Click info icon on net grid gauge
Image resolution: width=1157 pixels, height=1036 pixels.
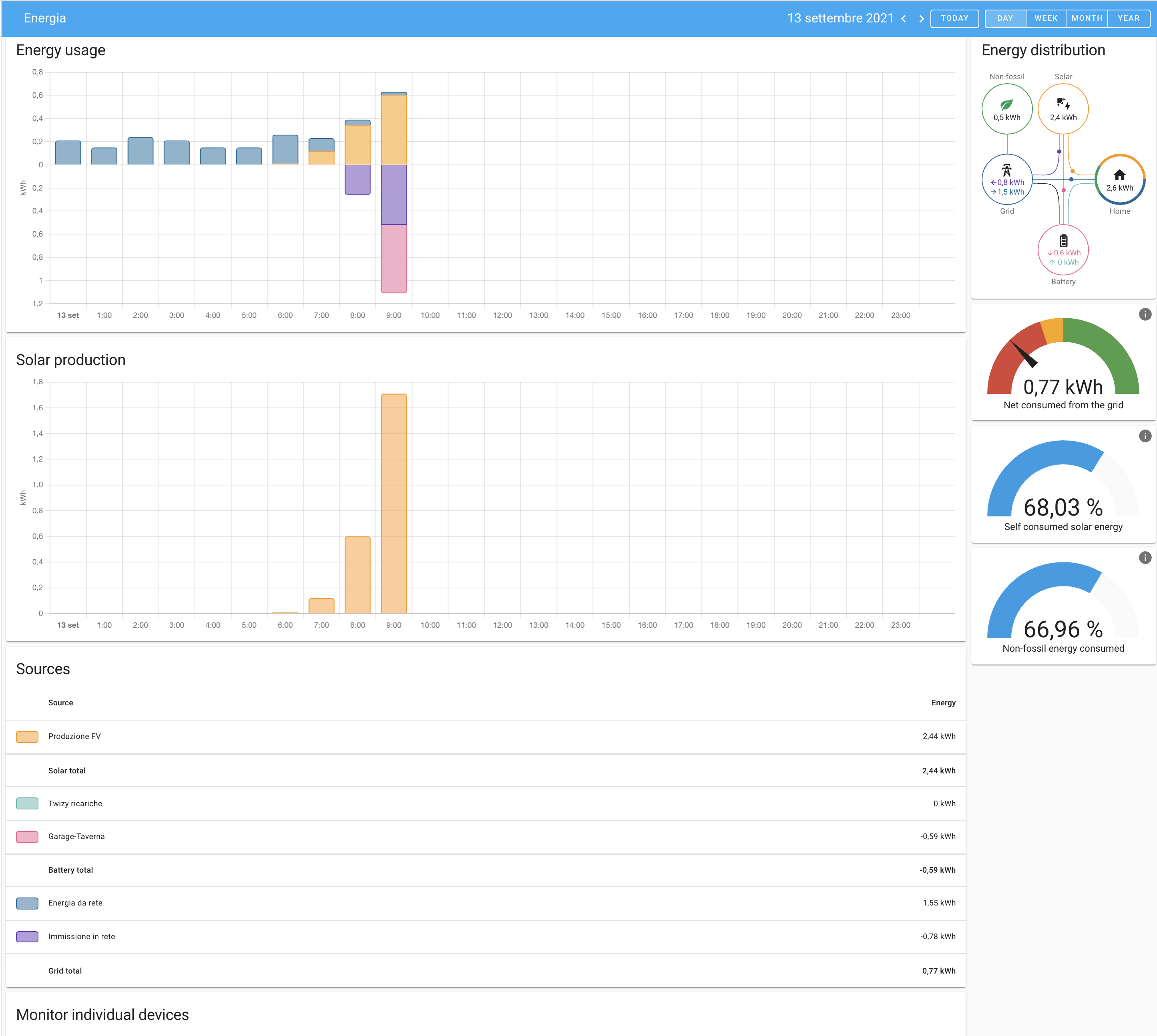[x=1145, y=314]
